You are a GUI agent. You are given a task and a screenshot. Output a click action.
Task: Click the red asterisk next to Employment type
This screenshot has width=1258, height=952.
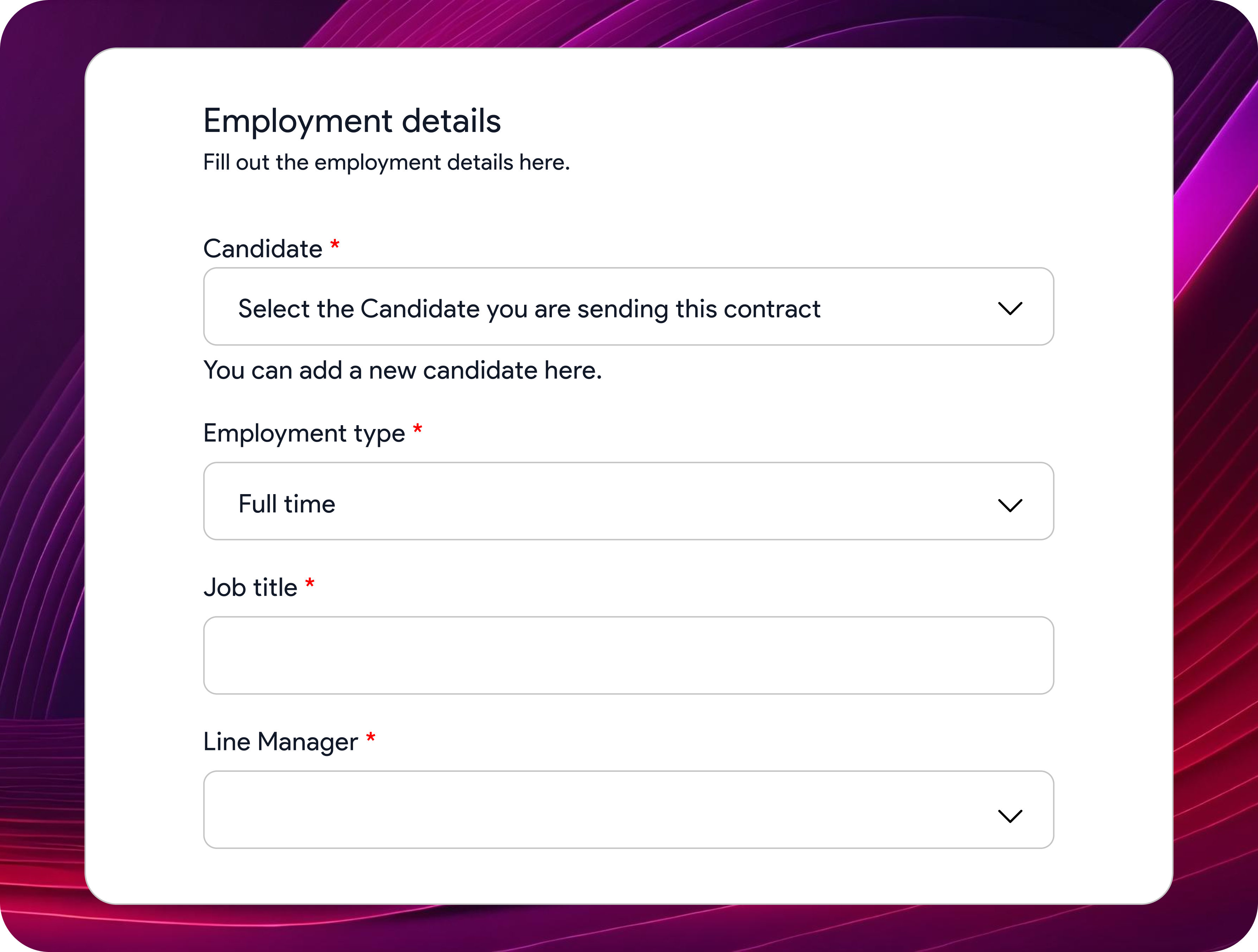417,429
